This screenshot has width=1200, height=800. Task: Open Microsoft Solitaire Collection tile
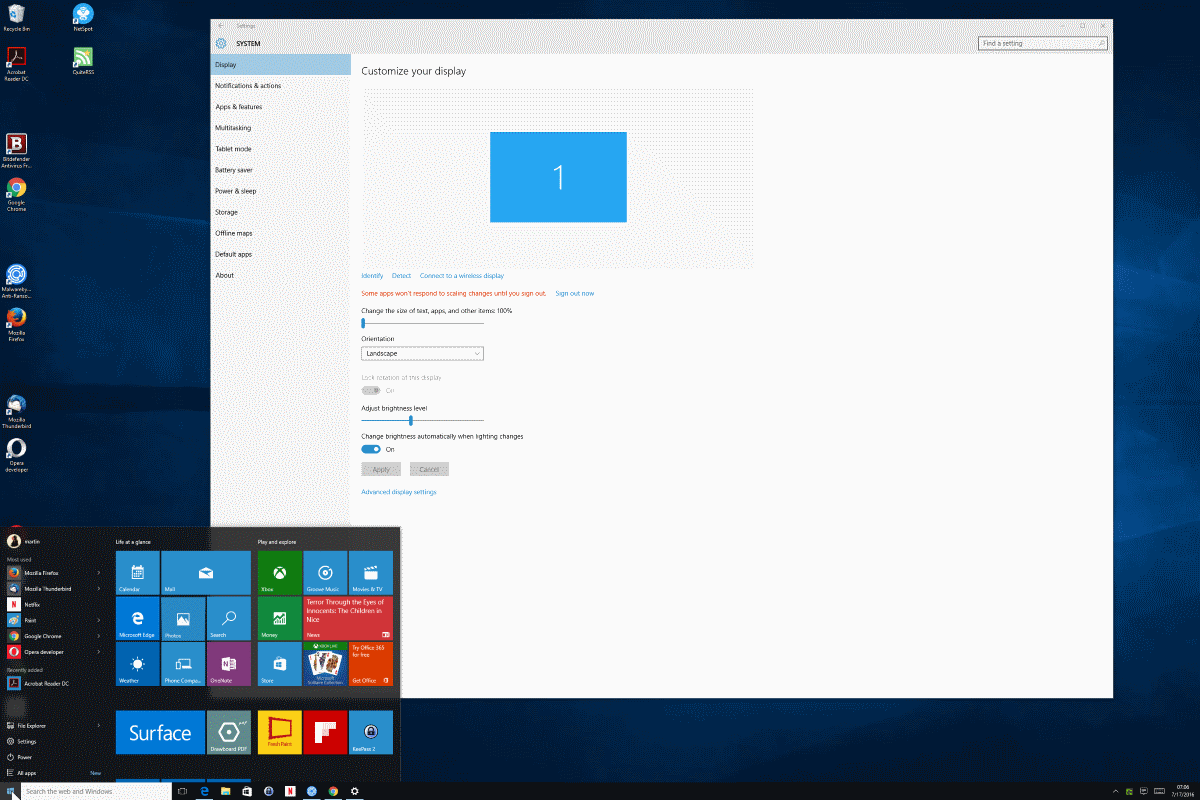[x=325, y=664]
